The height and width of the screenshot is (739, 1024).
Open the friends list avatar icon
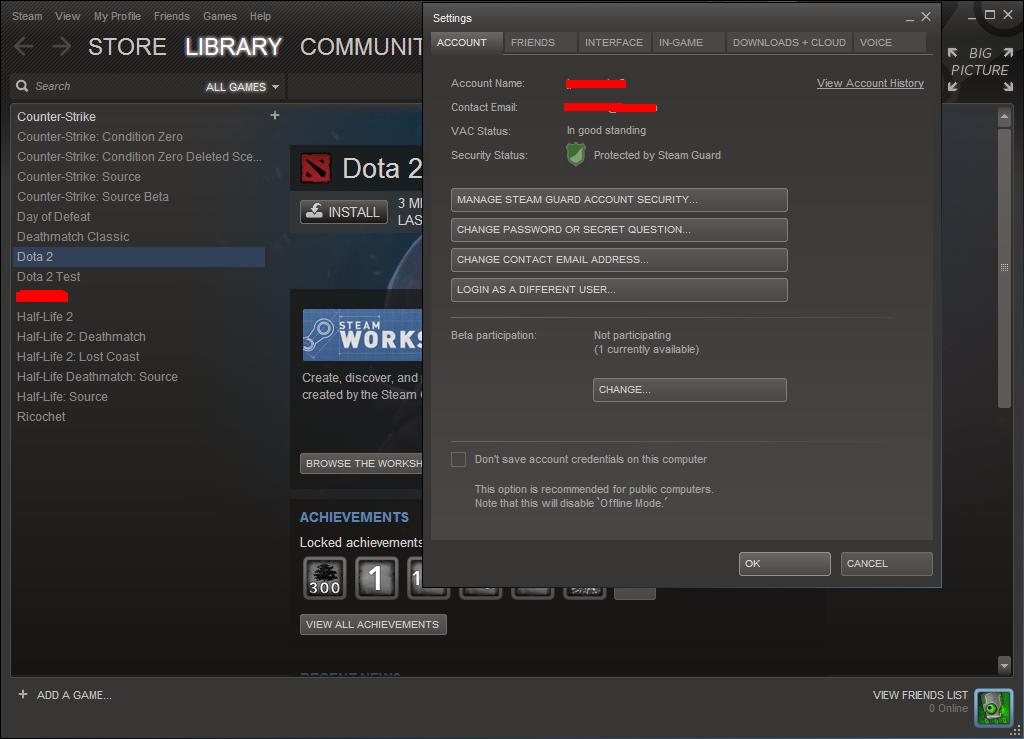(993, 707)
